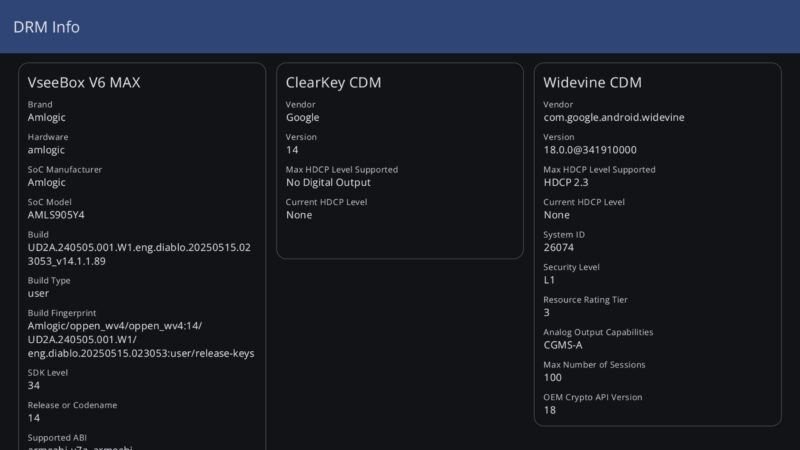Click the No Digital Output value
The width and height of the screenshot is (800, 450).
pos(328,183)
